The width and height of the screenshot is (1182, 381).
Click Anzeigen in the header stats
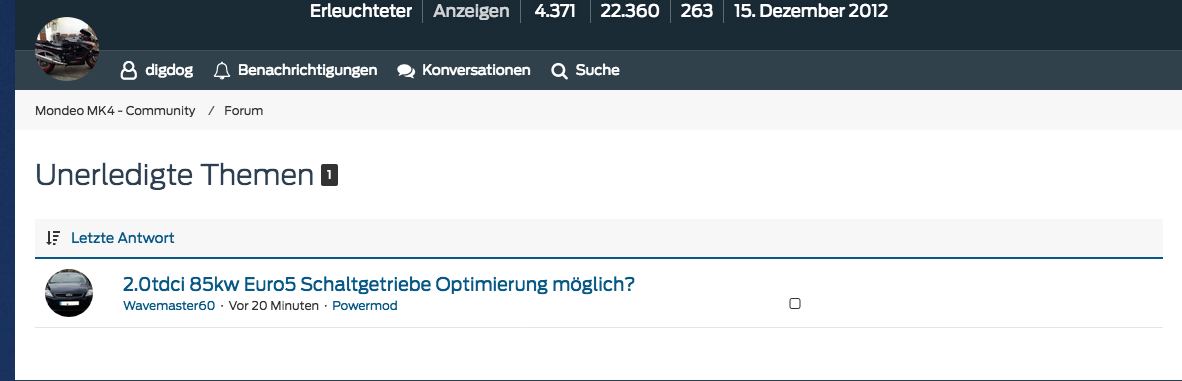point(471,11)
